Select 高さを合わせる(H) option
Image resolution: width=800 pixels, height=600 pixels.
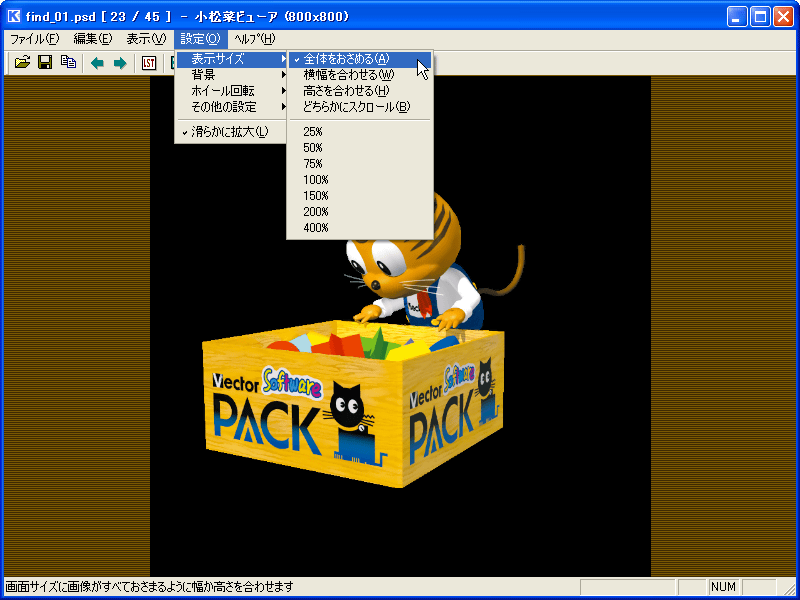click(x=360, y=91)
